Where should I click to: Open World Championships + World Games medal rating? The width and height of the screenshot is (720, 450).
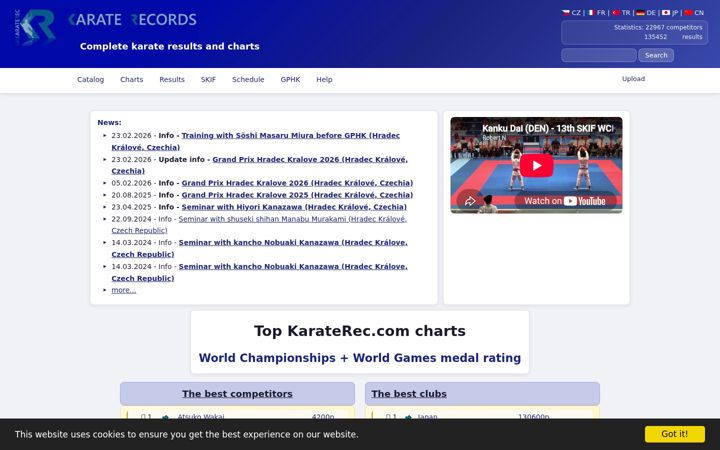click(x=360, y=358)
